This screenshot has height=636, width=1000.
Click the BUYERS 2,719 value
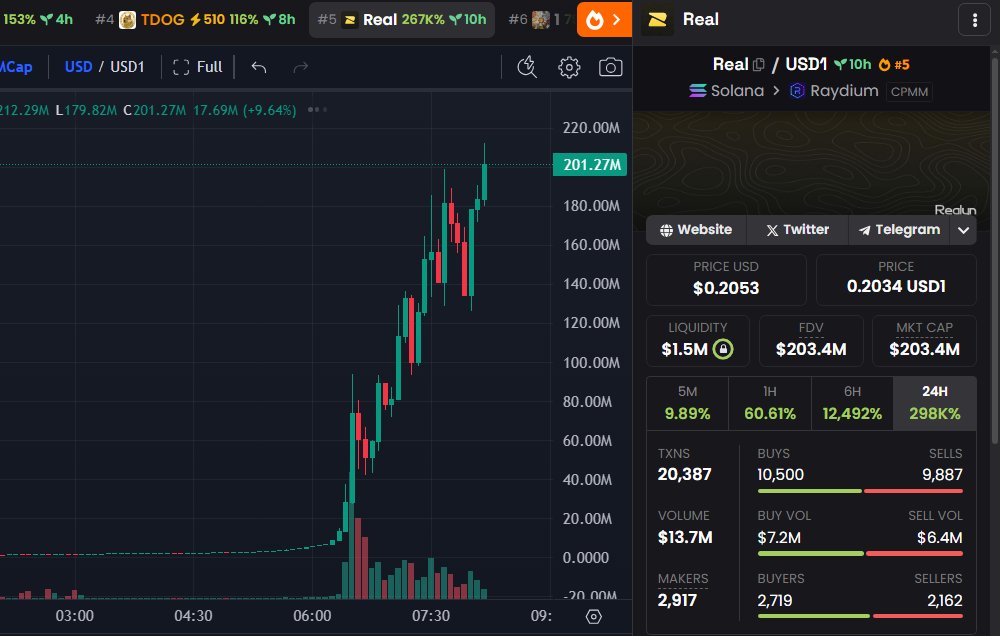point(775,600)
